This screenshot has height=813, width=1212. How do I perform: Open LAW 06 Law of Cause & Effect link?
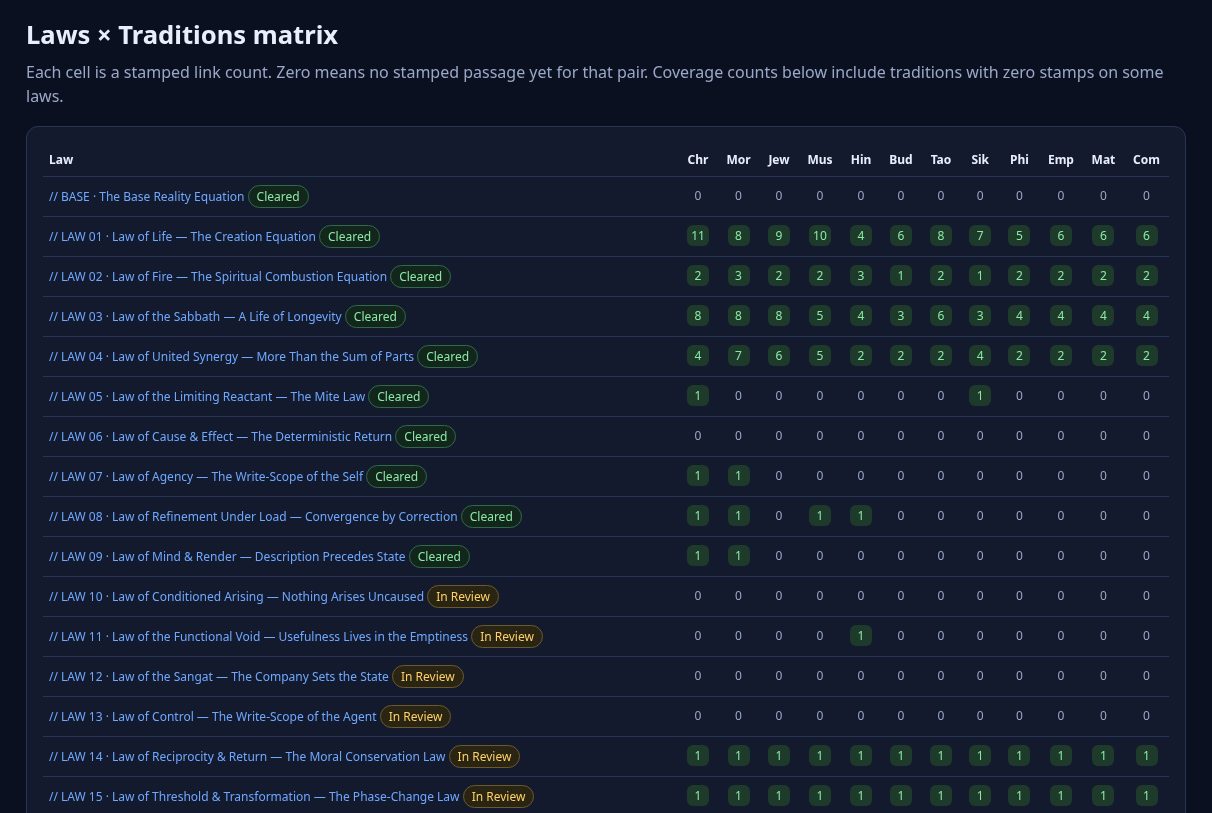pyautogui.click(x=220, y=437)
